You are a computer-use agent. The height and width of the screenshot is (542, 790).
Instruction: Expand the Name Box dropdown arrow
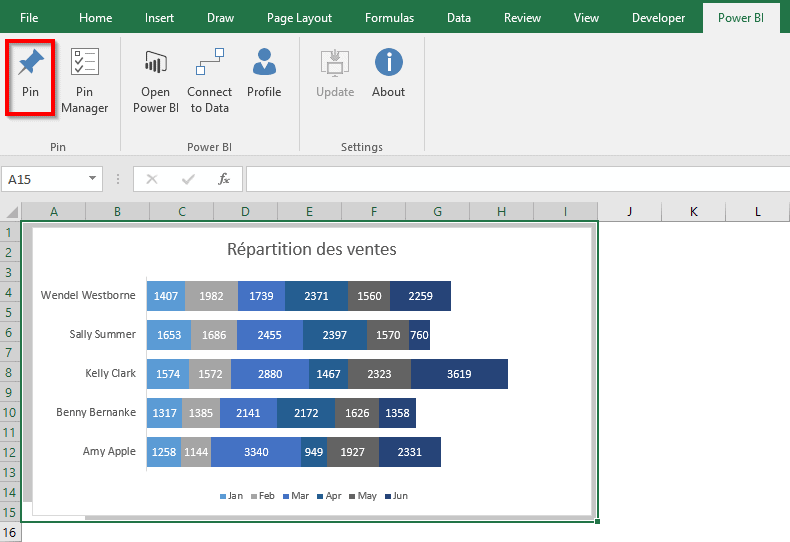[93, 179]
